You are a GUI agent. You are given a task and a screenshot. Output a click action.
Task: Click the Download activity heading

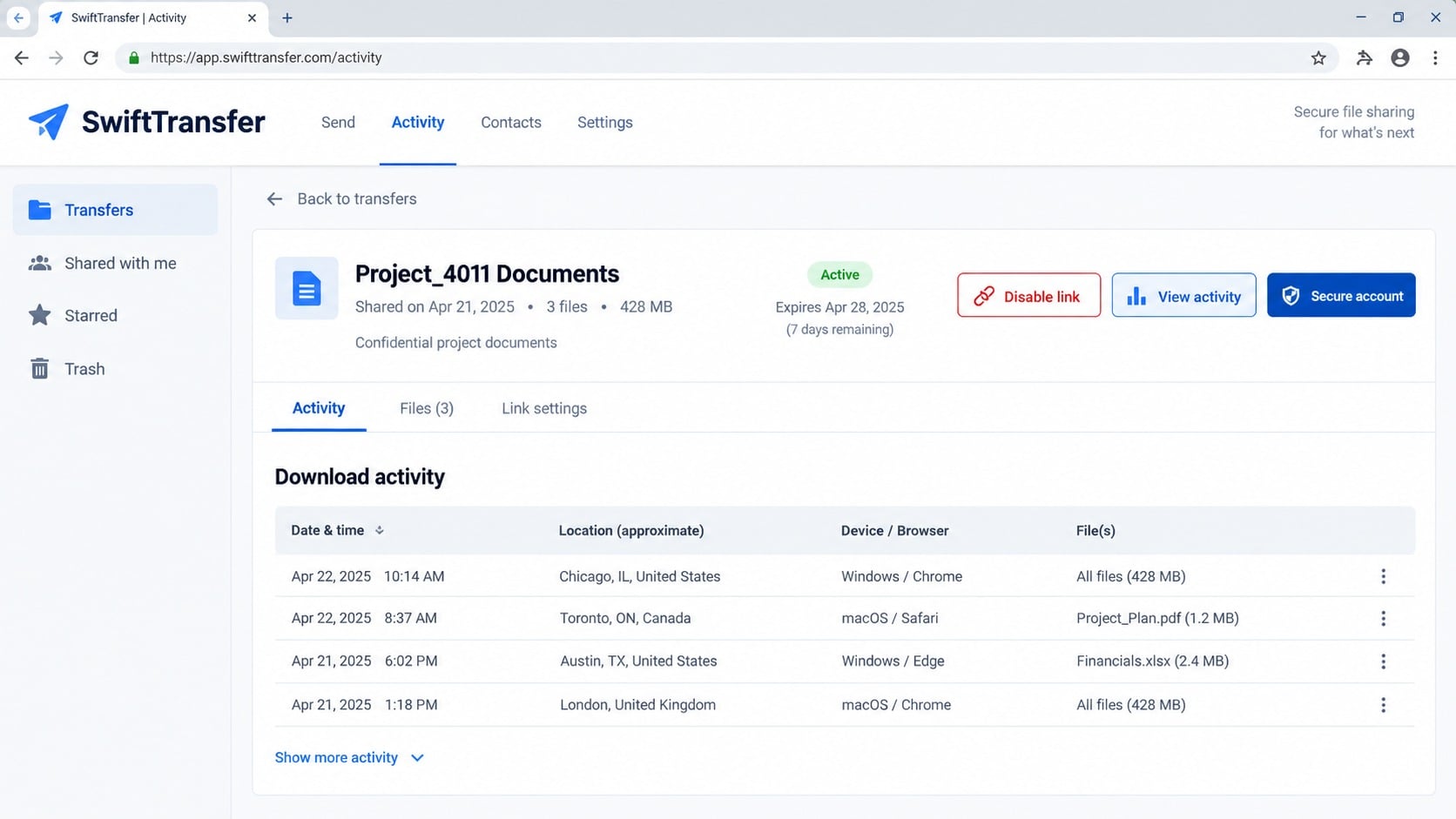(360, 477)
